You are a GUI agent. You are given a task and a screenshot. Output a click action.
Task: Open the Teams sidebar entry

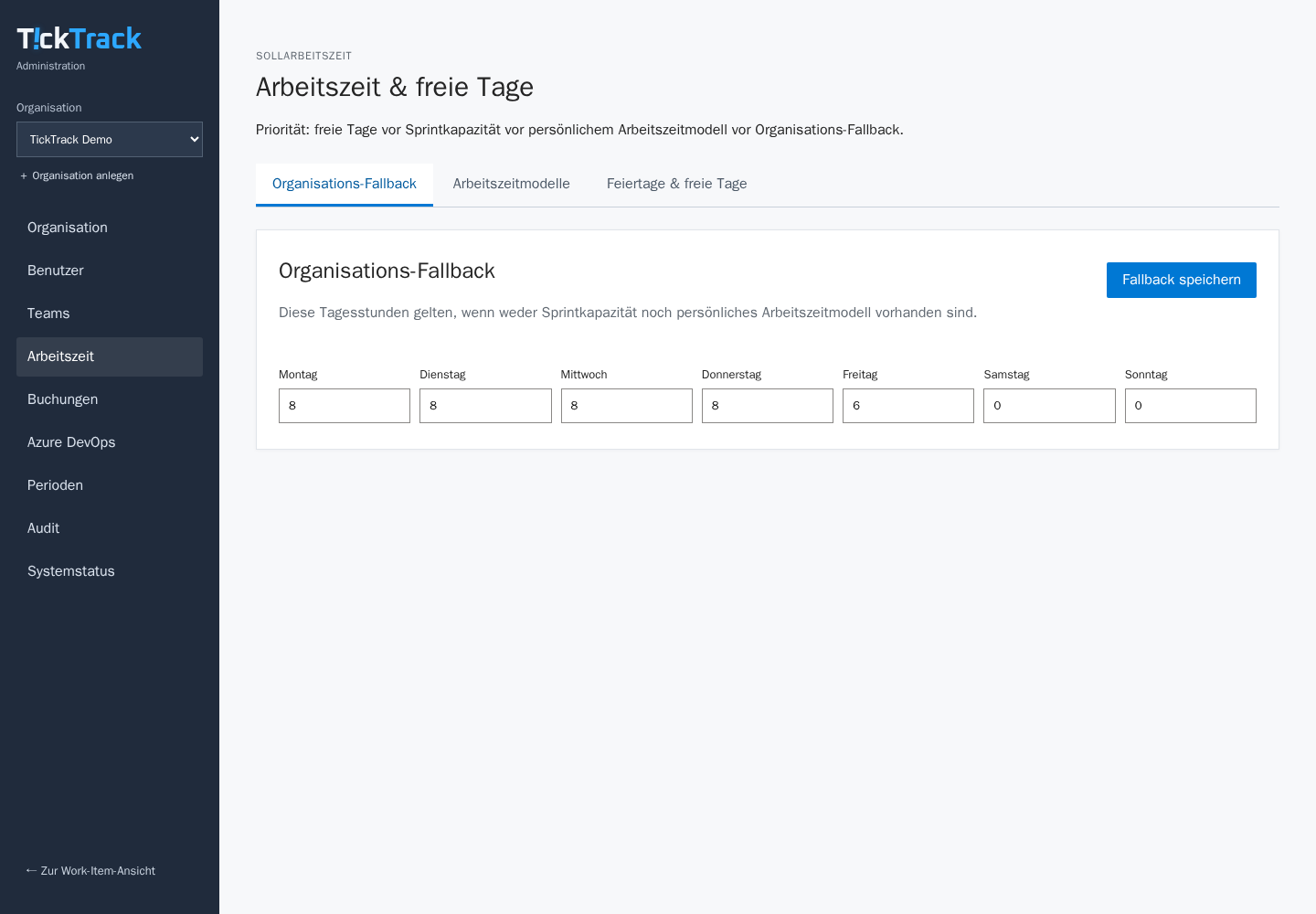coord(110,314)
